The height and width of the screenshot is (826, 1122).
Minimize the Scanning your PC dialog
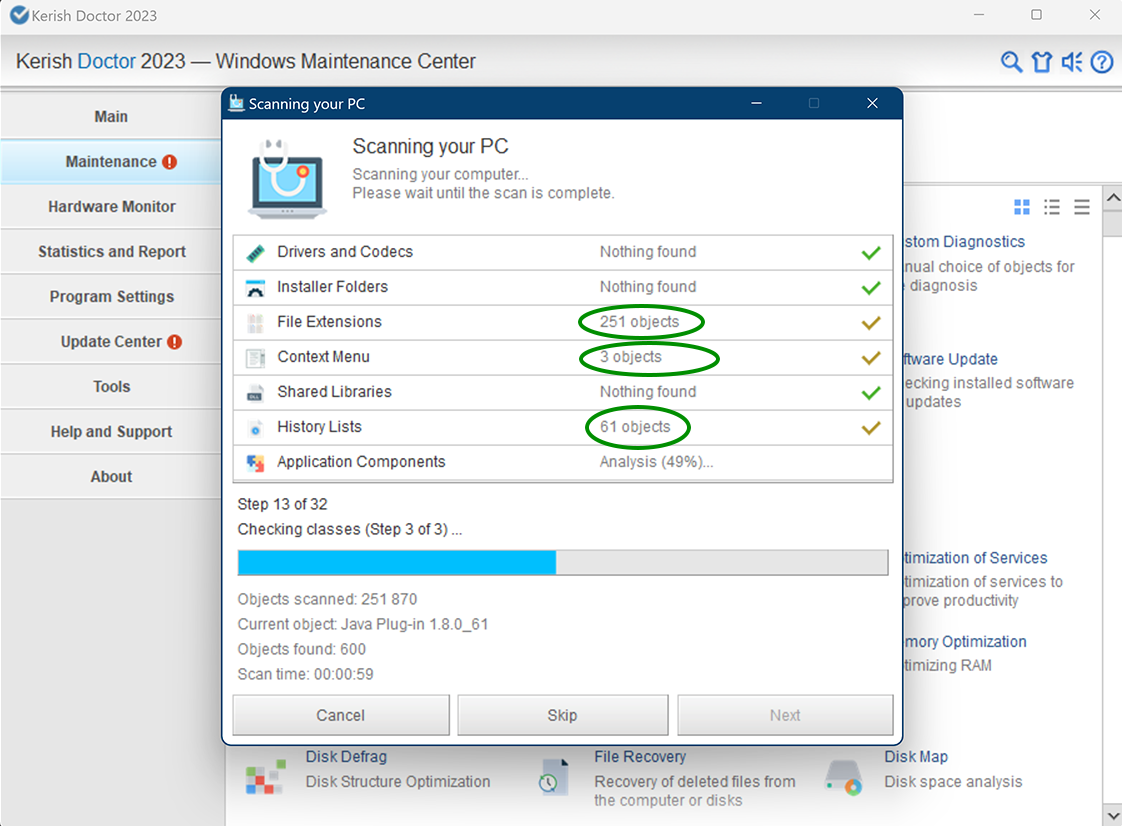756,104
